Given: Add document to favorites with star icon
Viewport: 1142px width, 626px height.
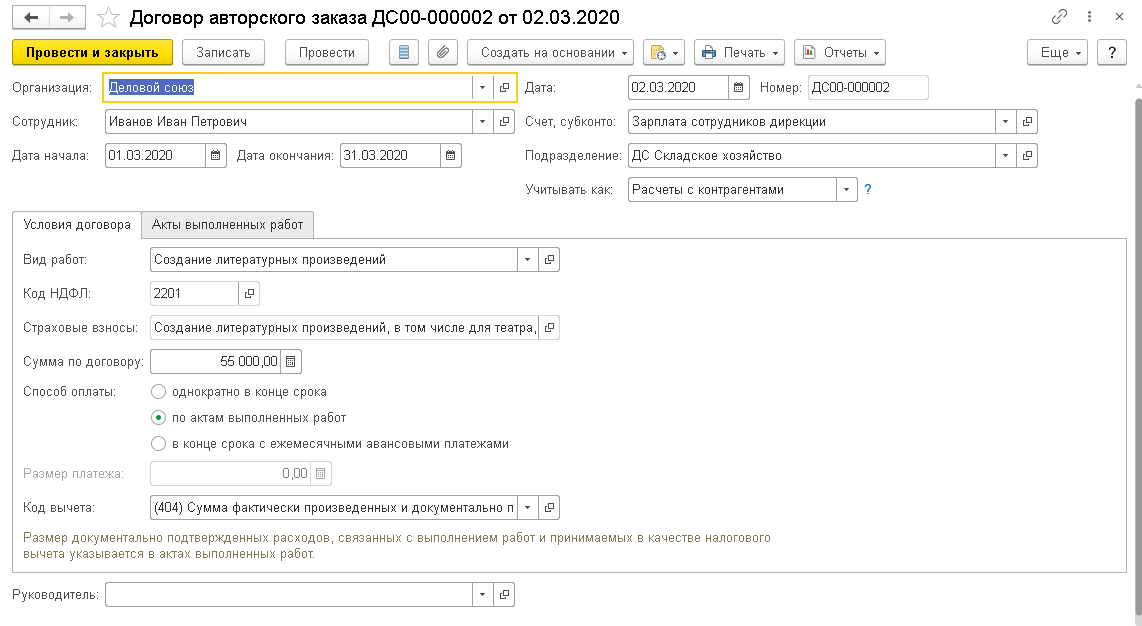Looking at the screenshot, I should [109, 18].
